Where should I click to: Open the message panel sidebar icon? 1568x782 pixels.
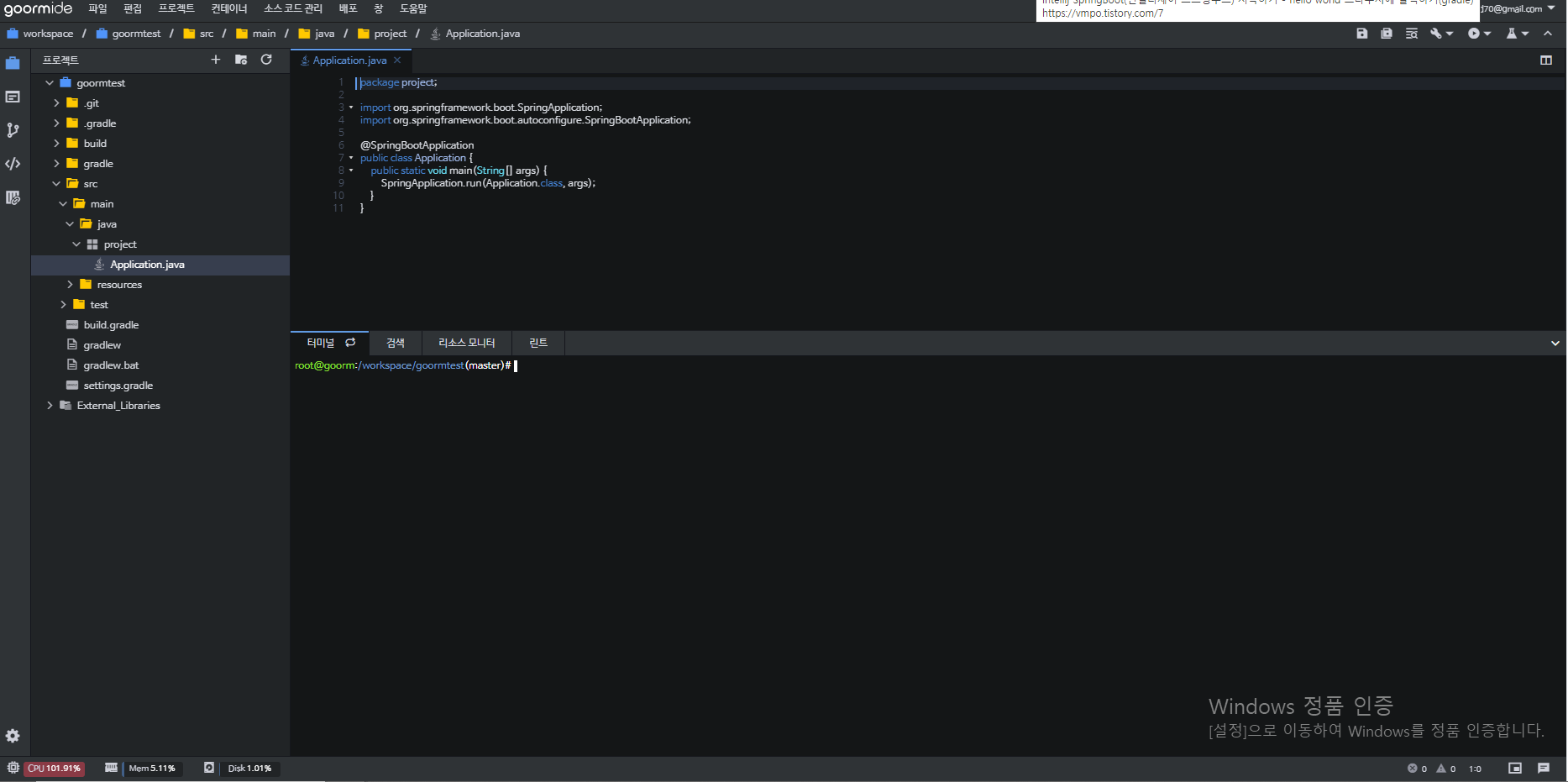pyautogui.click(x=13, y=97)
